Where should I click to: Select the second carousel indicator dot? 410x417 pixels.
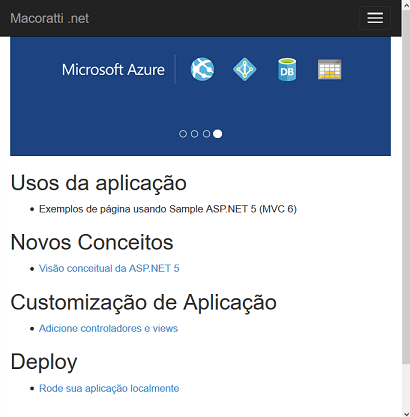pyautogui.click(x=194, y=134)
